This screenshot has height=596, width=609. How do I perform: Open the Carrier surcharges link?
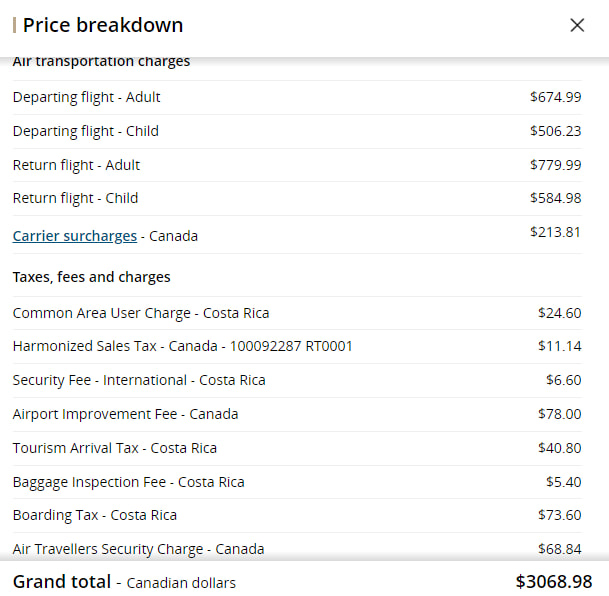click(75, 236)
